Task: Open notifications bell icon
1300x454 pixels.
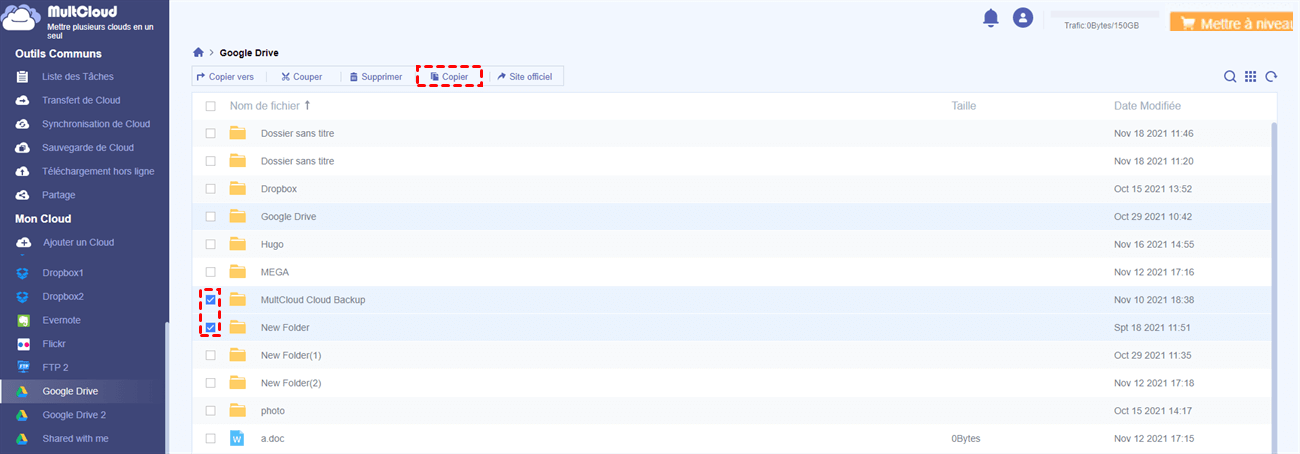Action: coord(991,17)
